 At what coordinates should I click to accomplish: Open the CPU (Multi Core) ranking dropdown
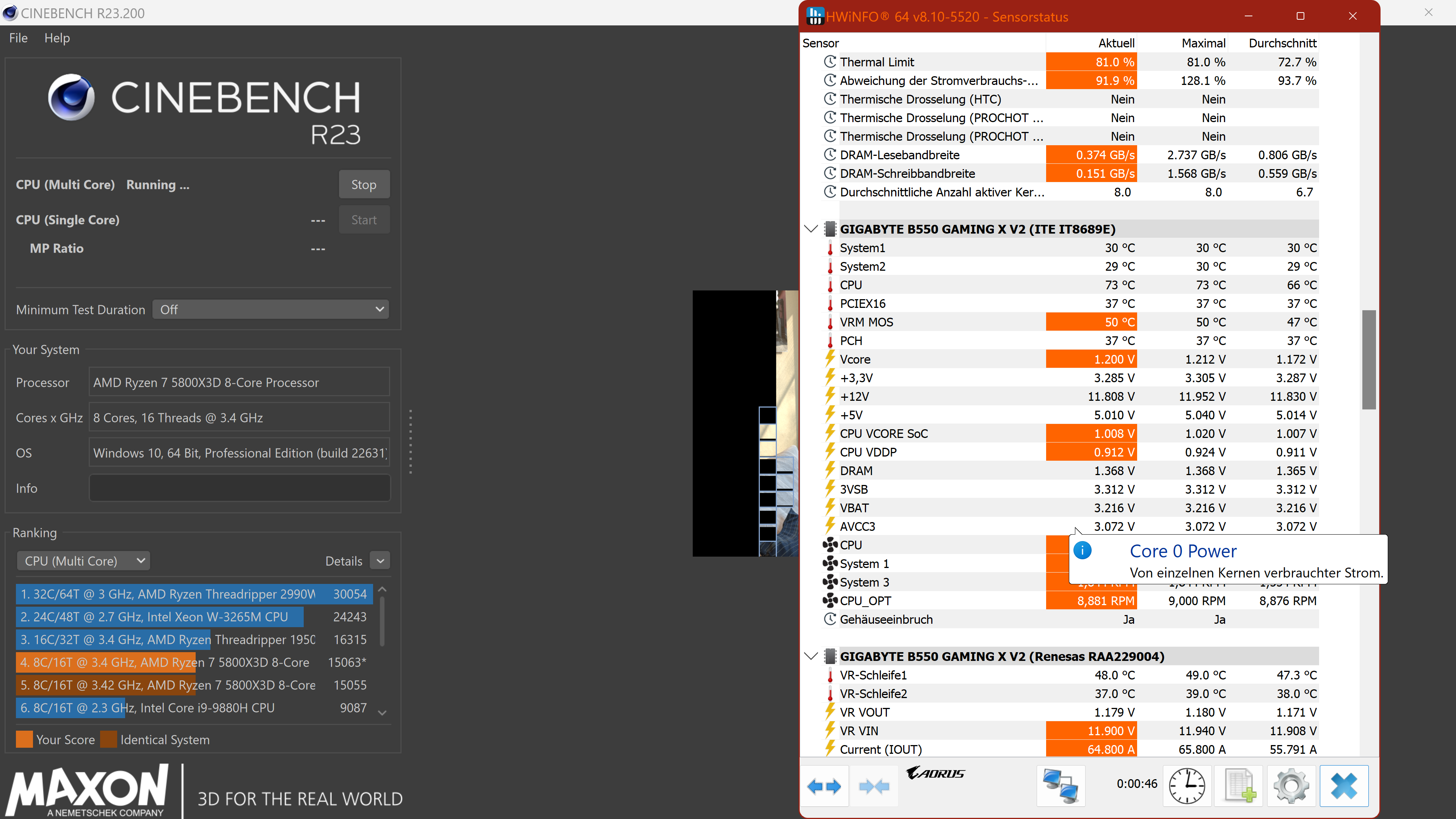(84, 561)
